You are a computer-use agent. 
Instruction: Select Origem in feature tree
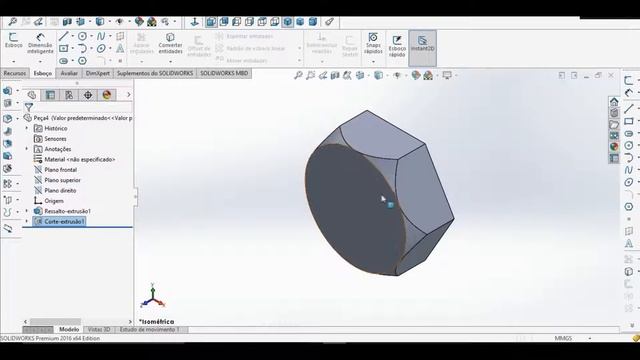[53, 201]
